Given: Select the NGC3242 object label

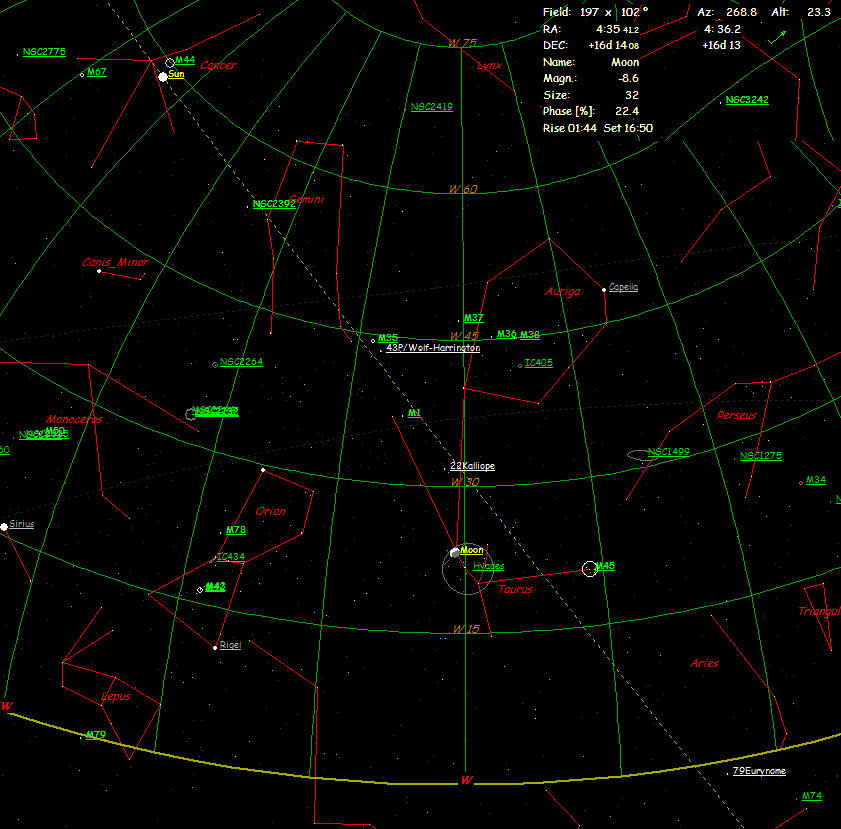Looking at the screenshot, I should pos(747,100).
